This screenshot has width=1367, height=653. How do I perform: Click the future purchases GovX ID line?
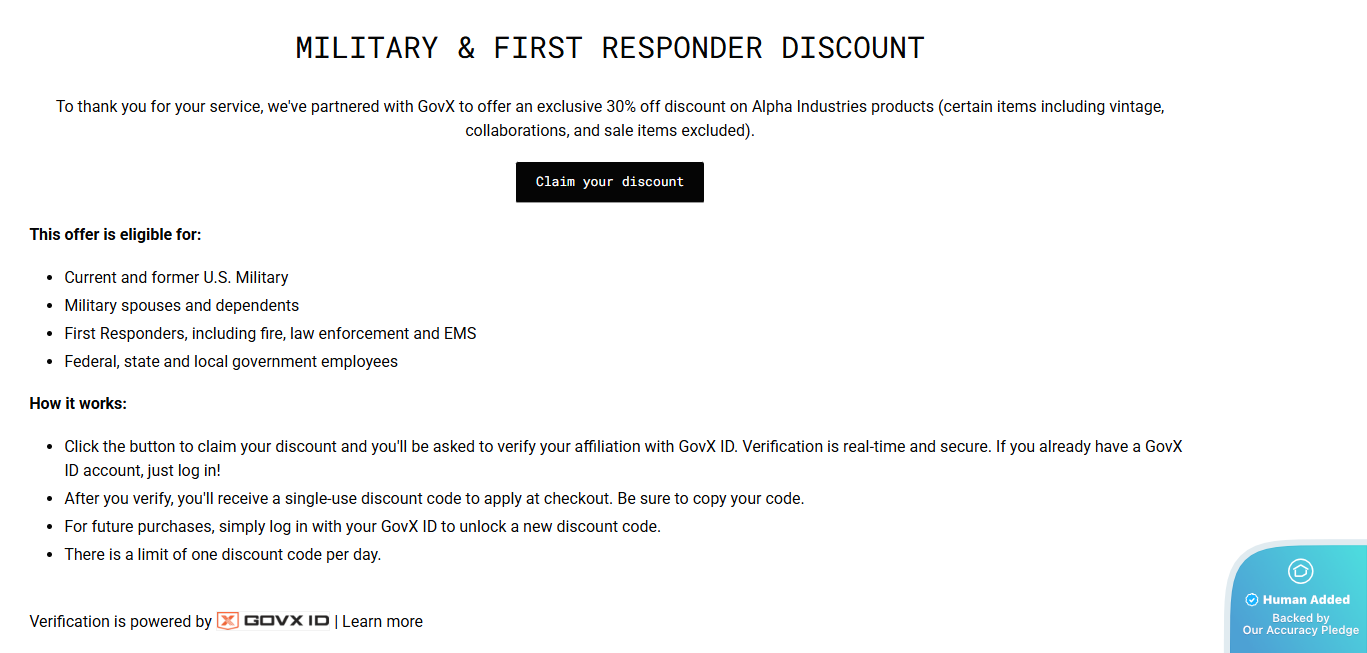[x=362, y=526]
